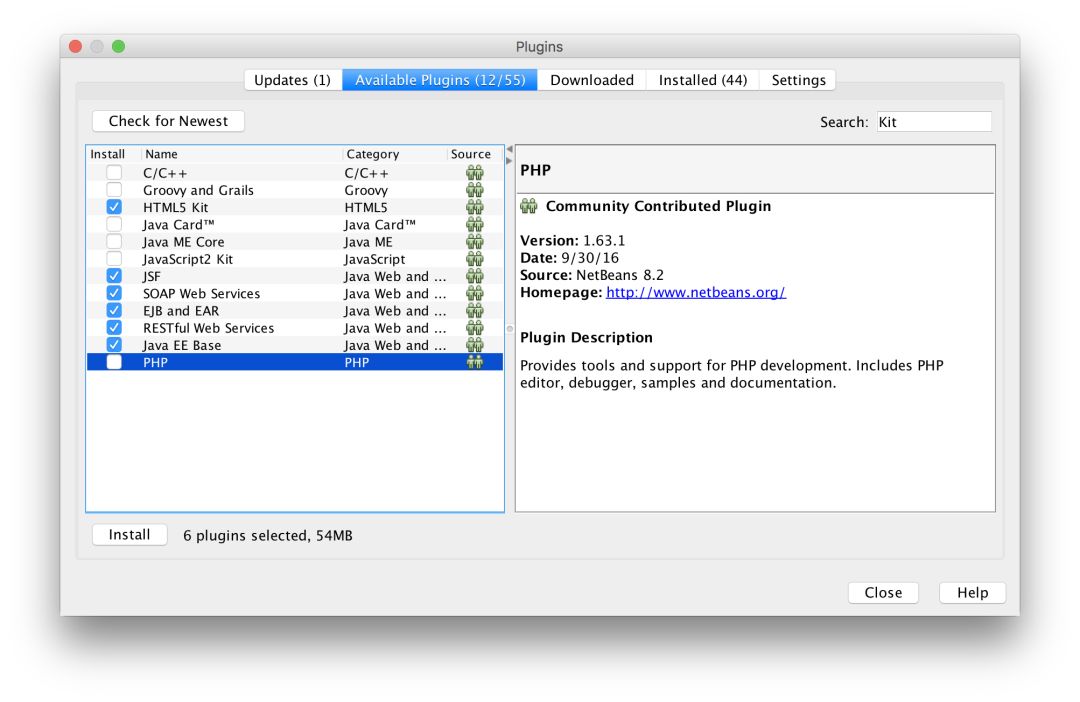The height and width of the screenshot is (702, 1080).
Task: Click the community source icon for C/C++
Action: tap(474, 173)
